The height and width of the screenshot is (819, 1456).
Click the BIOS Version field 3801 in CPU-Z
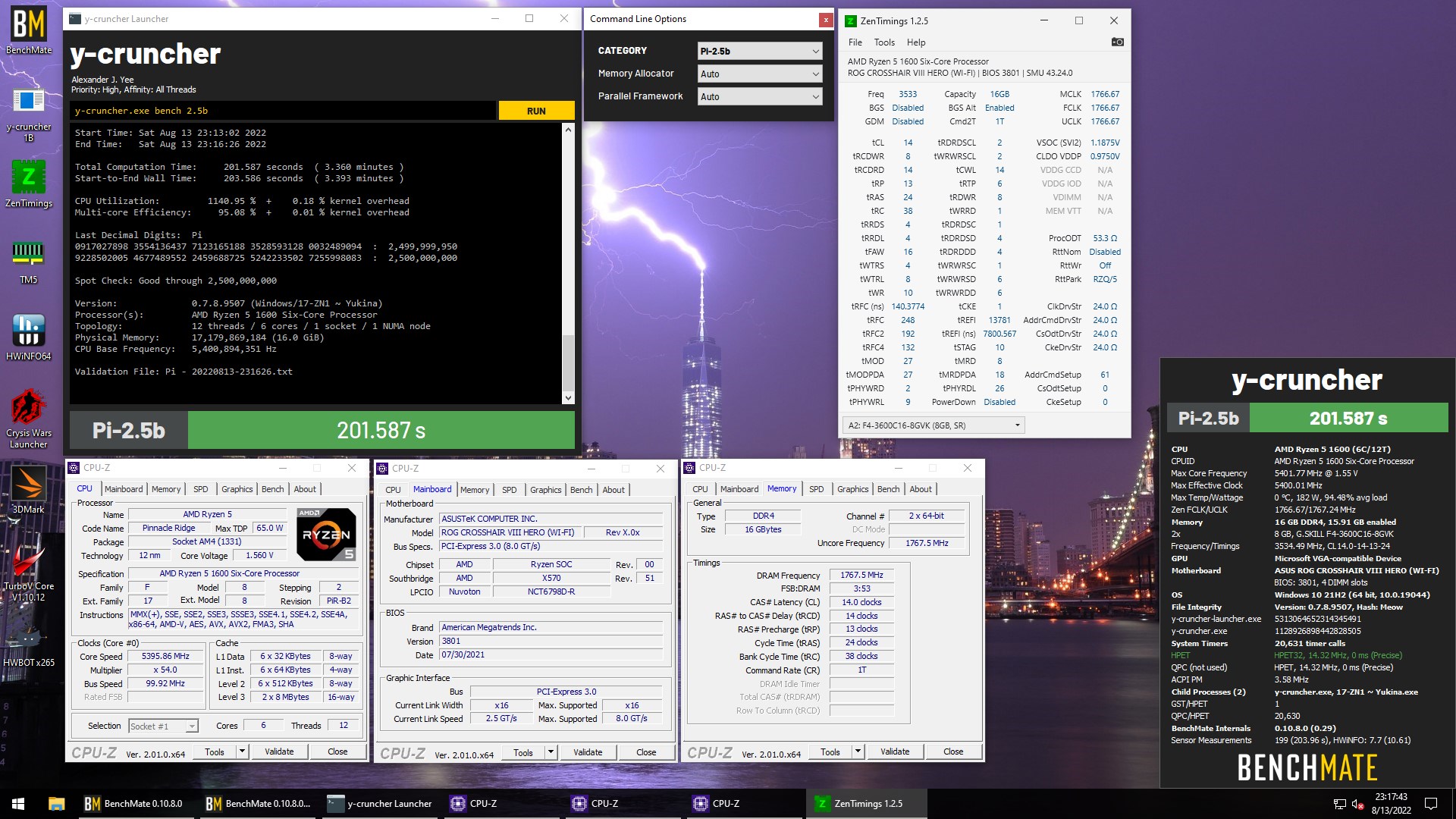[x=551, y=642]
